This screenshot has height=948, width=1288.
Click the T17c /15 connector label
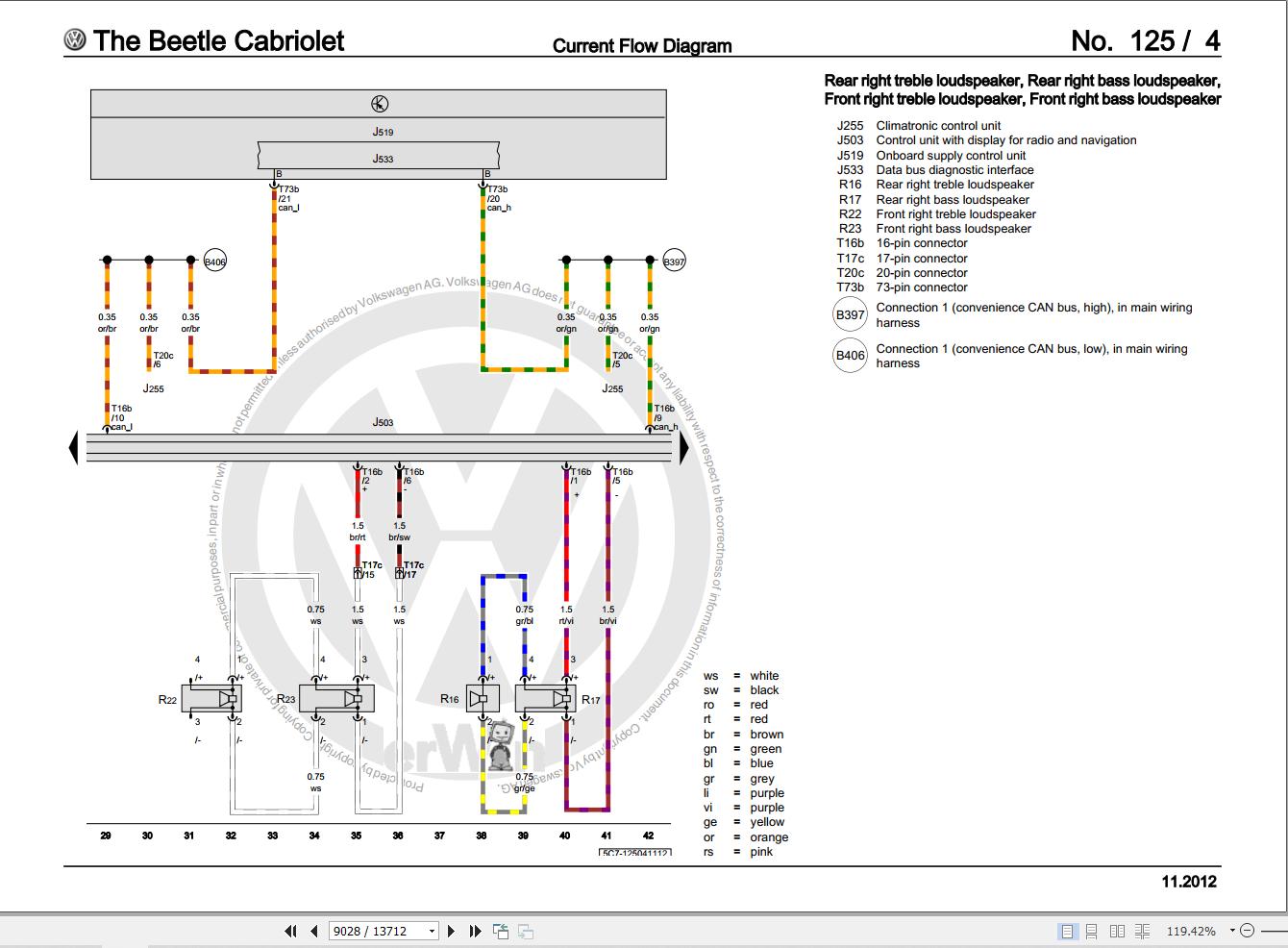(372, 570)
